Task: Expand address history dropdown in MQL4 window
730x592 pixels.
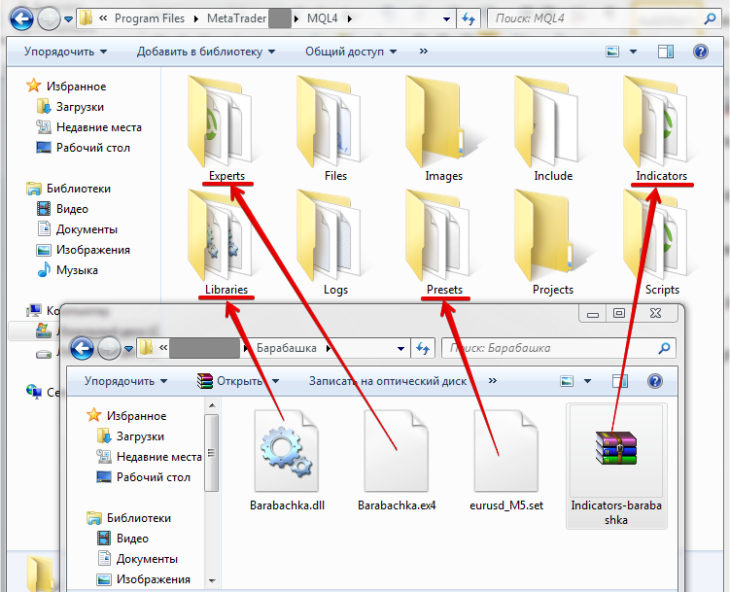Action: click(x=446, y=19)
